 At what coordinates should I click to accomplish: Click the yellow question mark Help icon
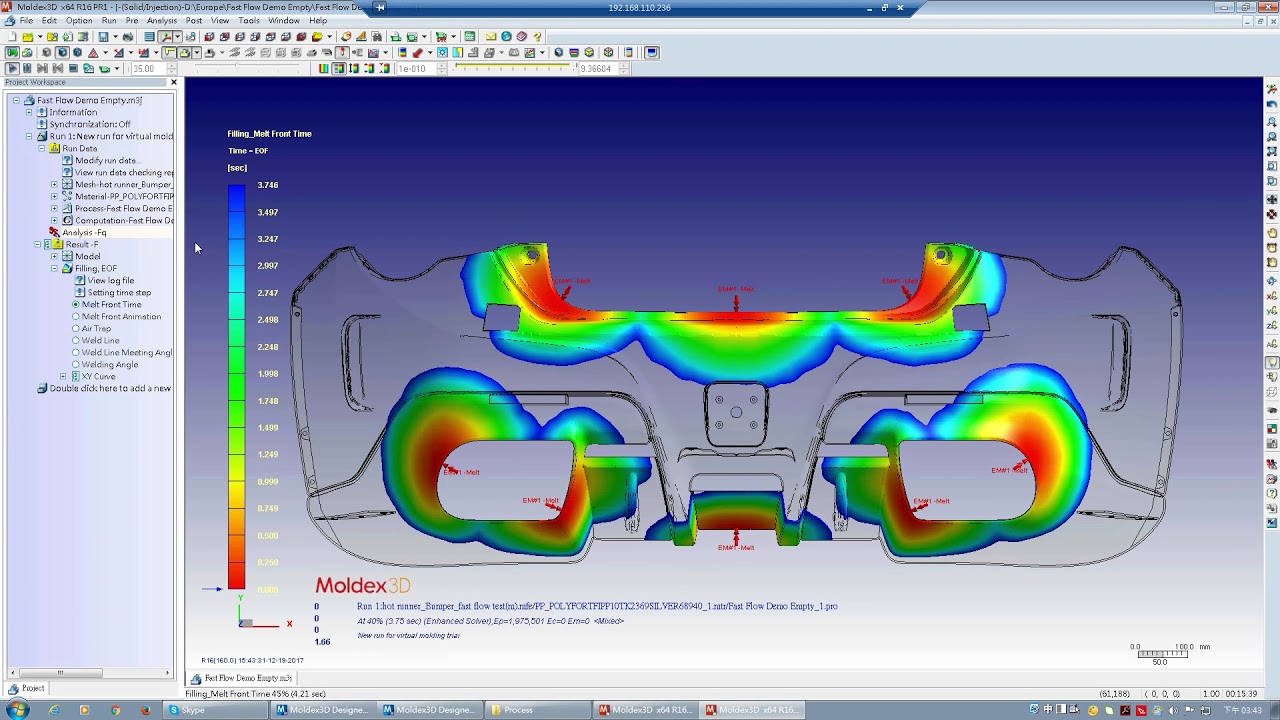pyautogui.click(x=537, y=37)
